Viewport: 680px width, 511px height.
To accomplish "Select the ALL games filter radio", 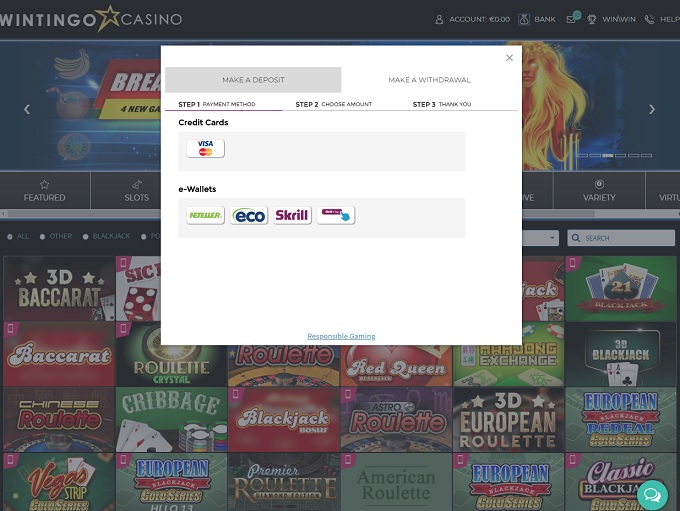I will coord(11,237).
